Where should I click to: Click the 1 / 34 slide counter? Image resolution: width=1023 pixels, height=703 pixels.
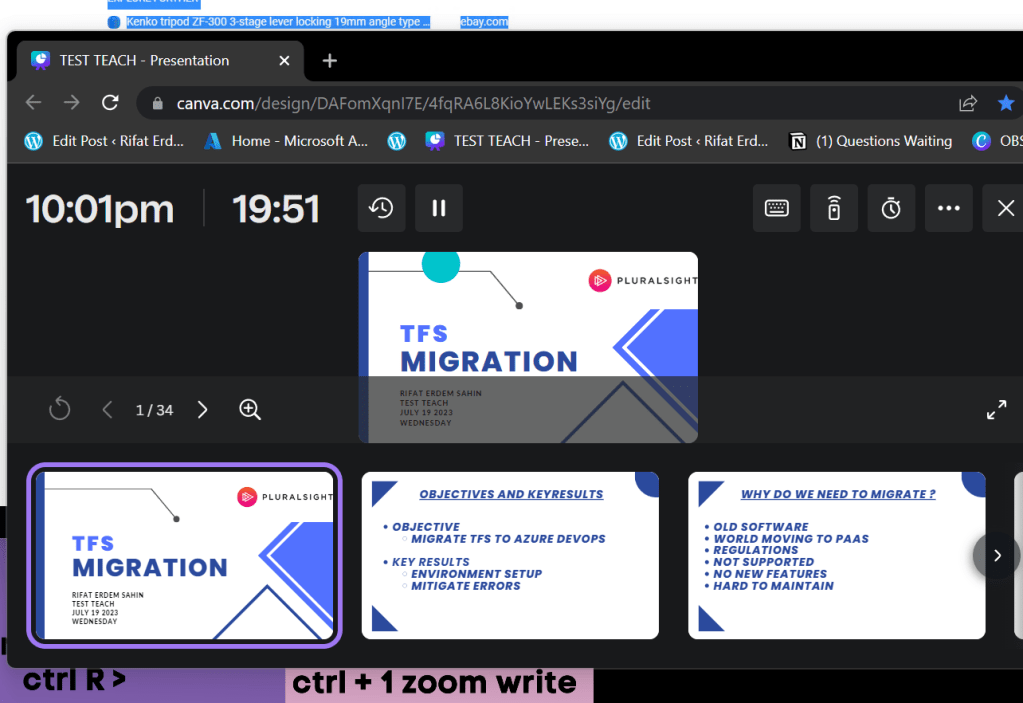(x=155, y=410)
